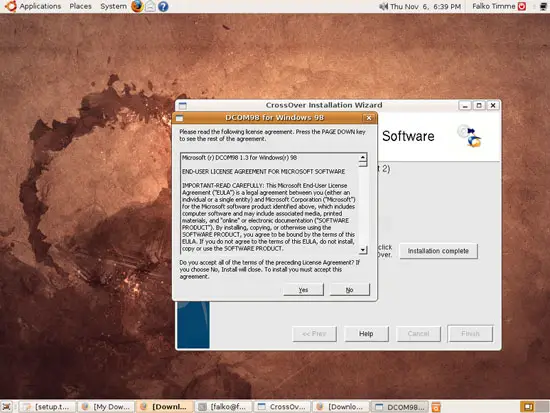Image resolution: width=550 pixels, height=413 pixels.
Task: Open the Places menu
Action: point(80,6)
